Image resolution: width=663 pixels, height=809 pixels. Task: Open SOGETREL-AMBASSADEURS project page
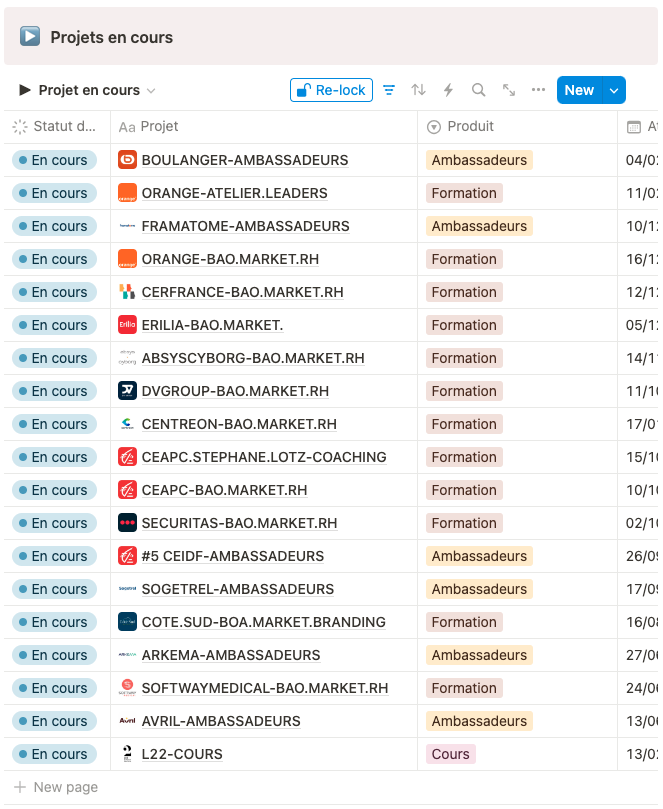[238, 589]
